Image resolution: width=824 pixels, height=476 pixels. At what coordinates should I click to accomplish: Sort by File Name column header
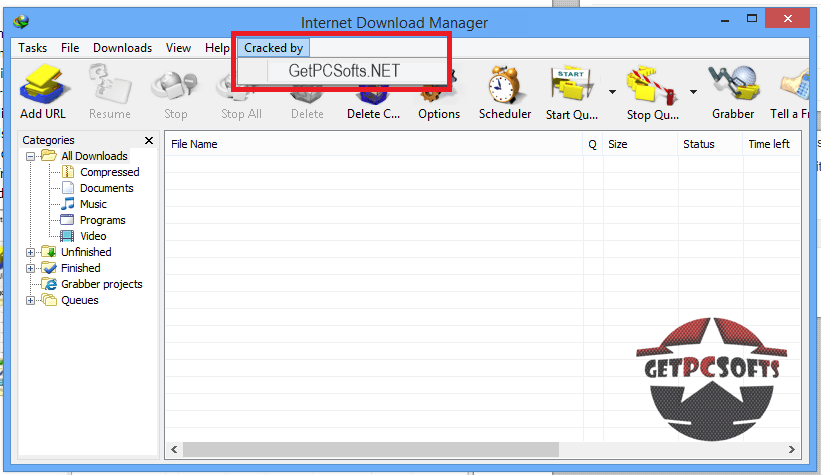[374, 144]
